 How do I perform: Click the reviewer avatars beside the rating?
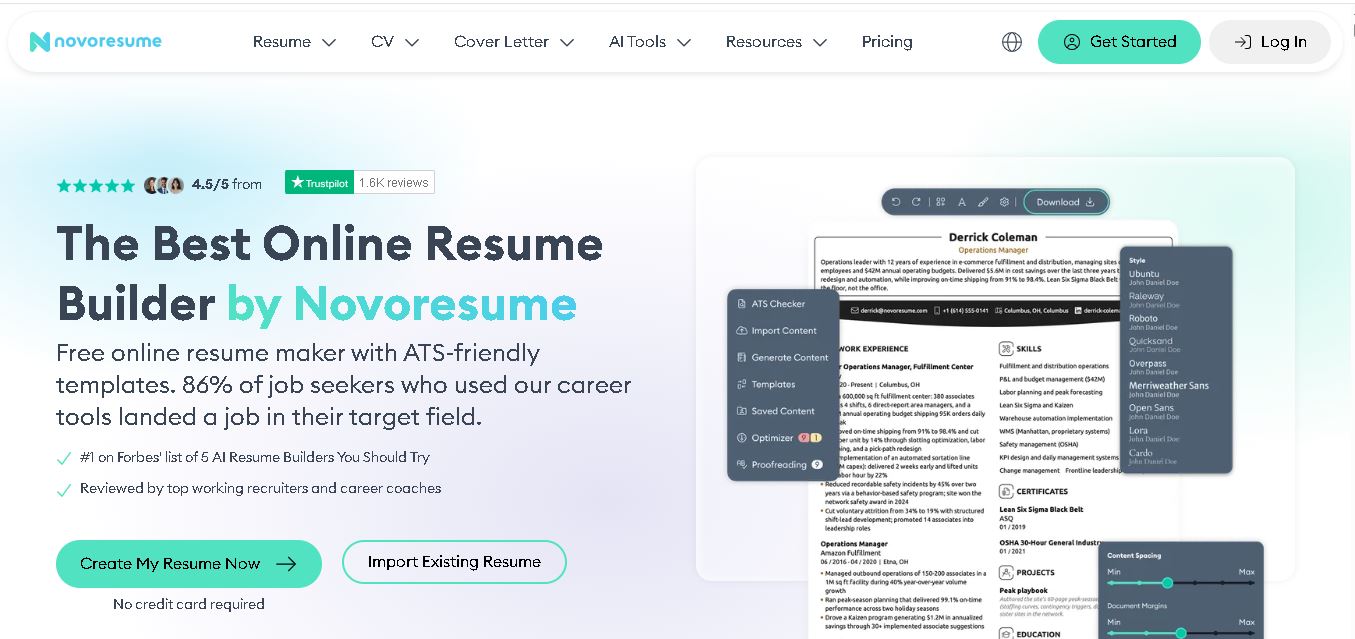(x=165, y=185)
